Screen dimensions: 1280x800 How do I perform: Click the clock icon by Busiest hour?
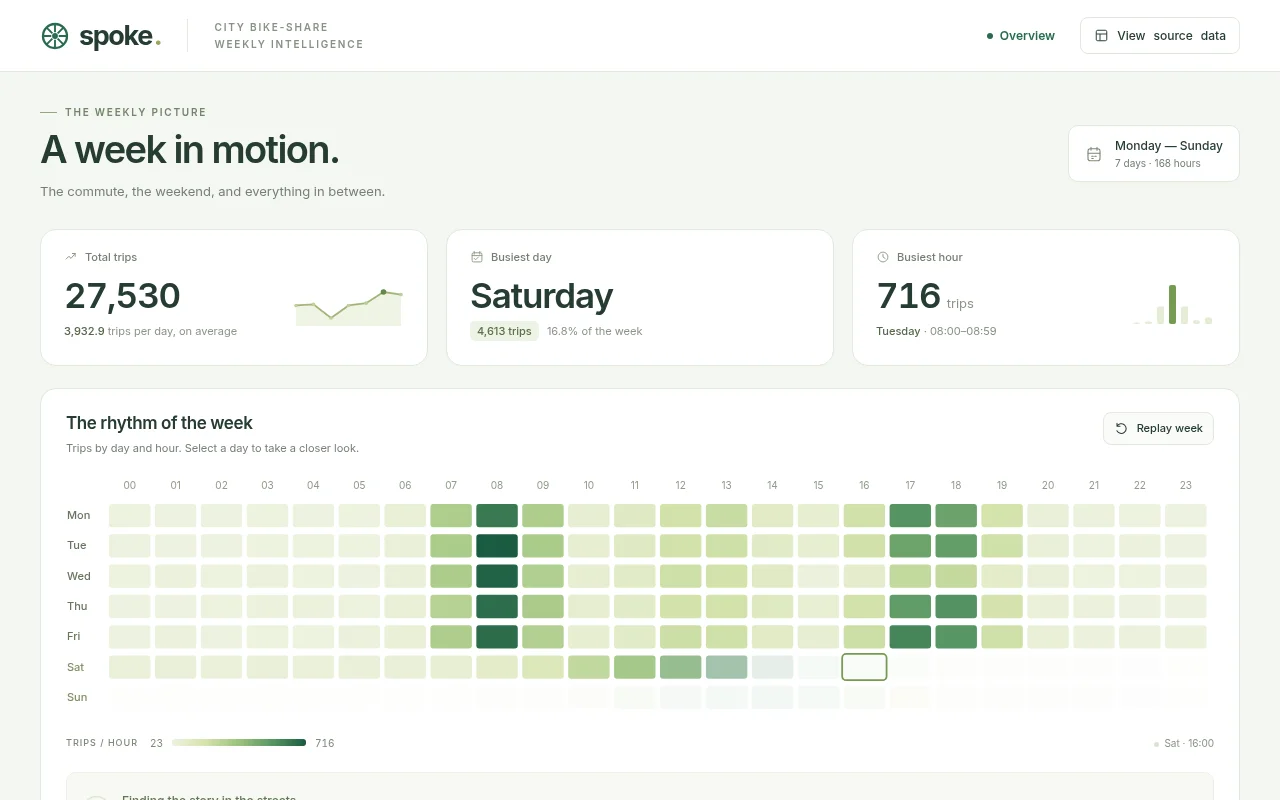tap(883, 257)
